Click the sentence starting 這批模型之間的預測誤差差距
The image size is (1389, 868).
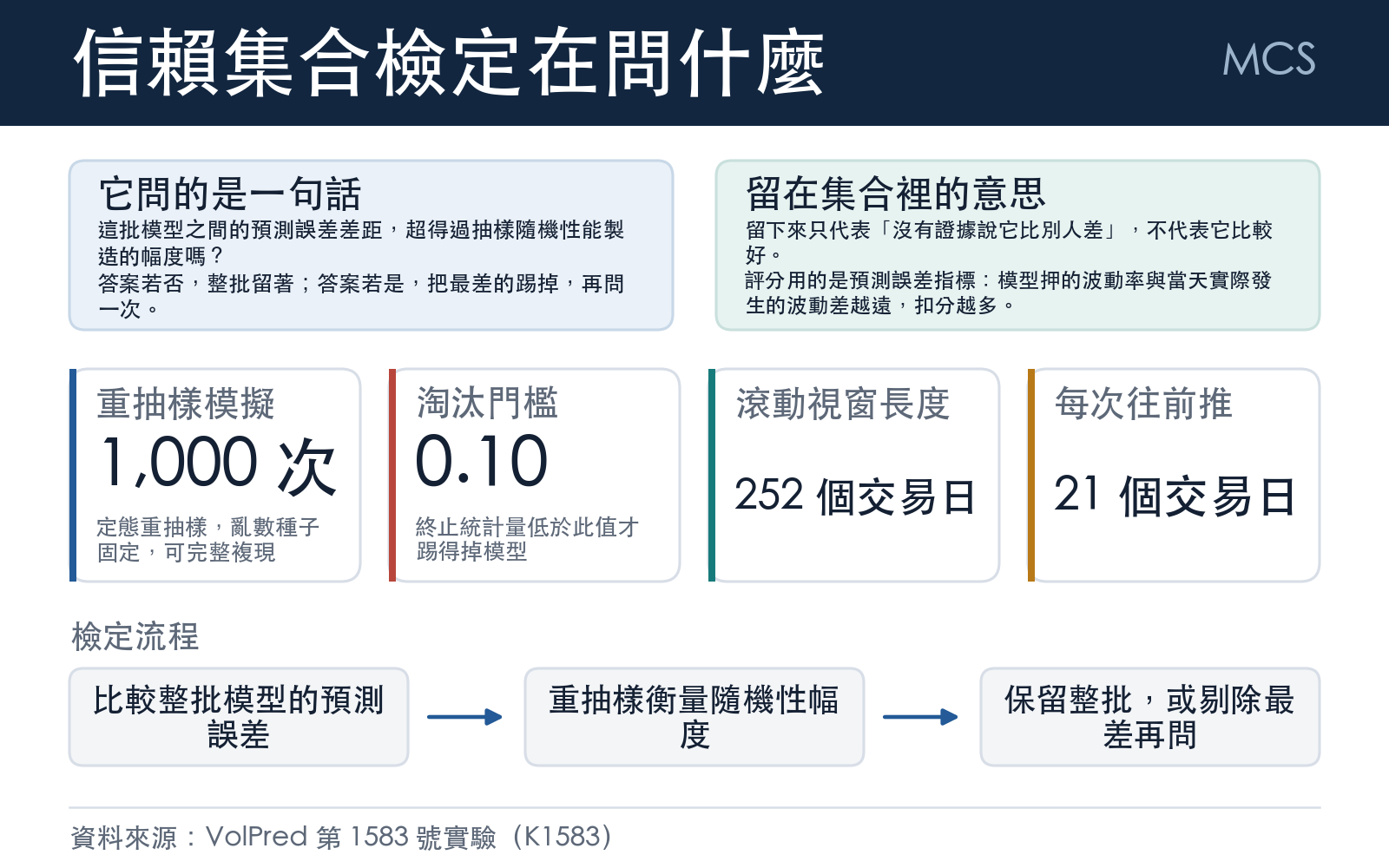tap(361, 243)
